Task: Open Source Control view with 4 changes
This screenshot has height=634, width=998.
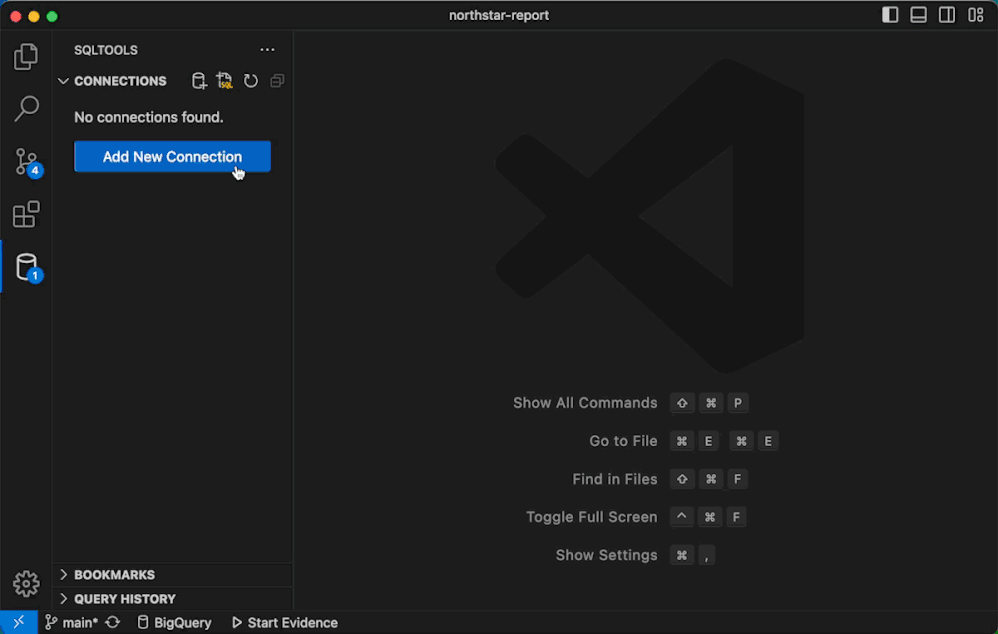Action: [27, 162]
